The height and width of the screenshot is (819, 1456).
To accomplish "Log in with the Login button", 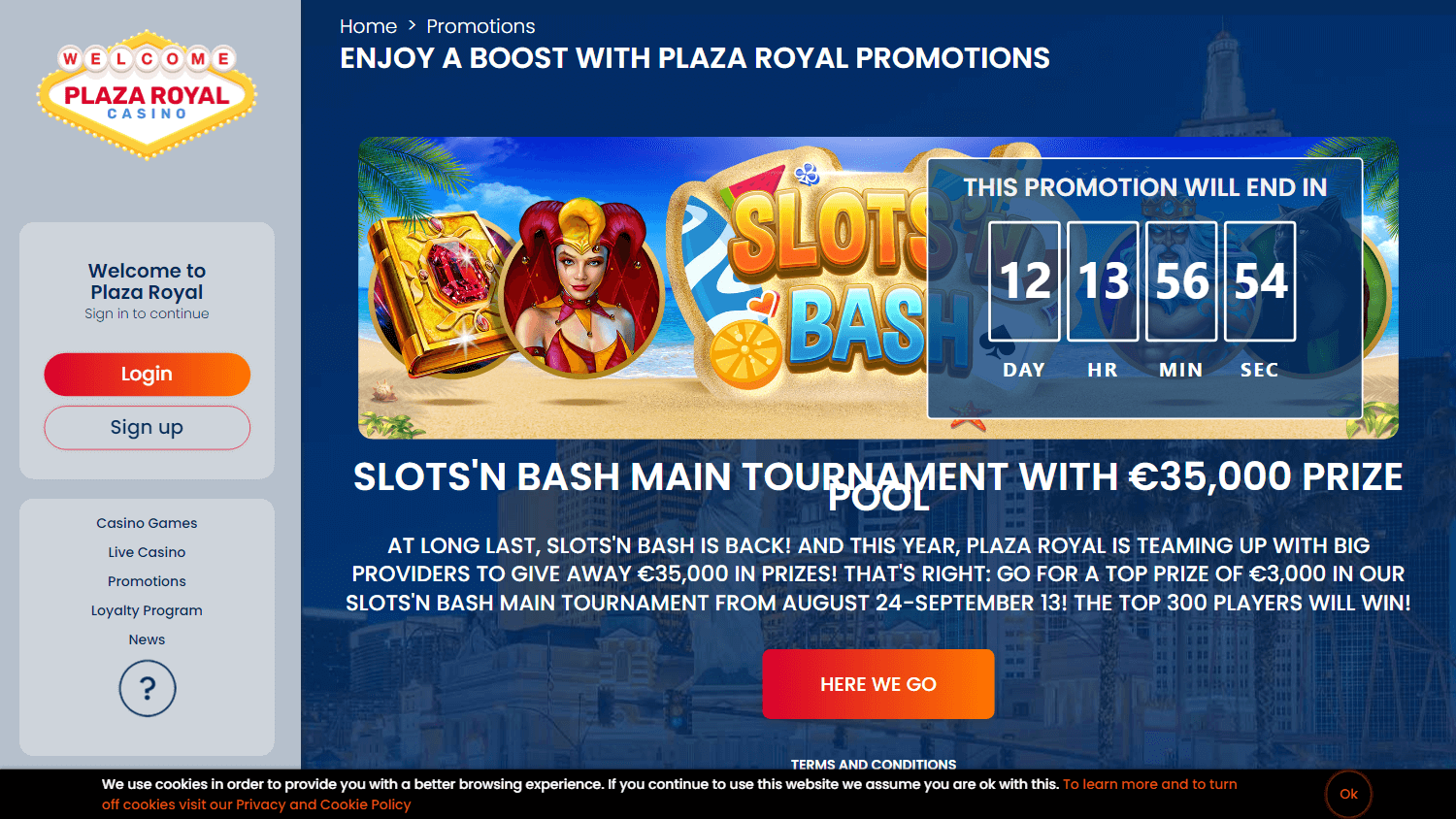I will pyautogui.click(x=147, y=375).
